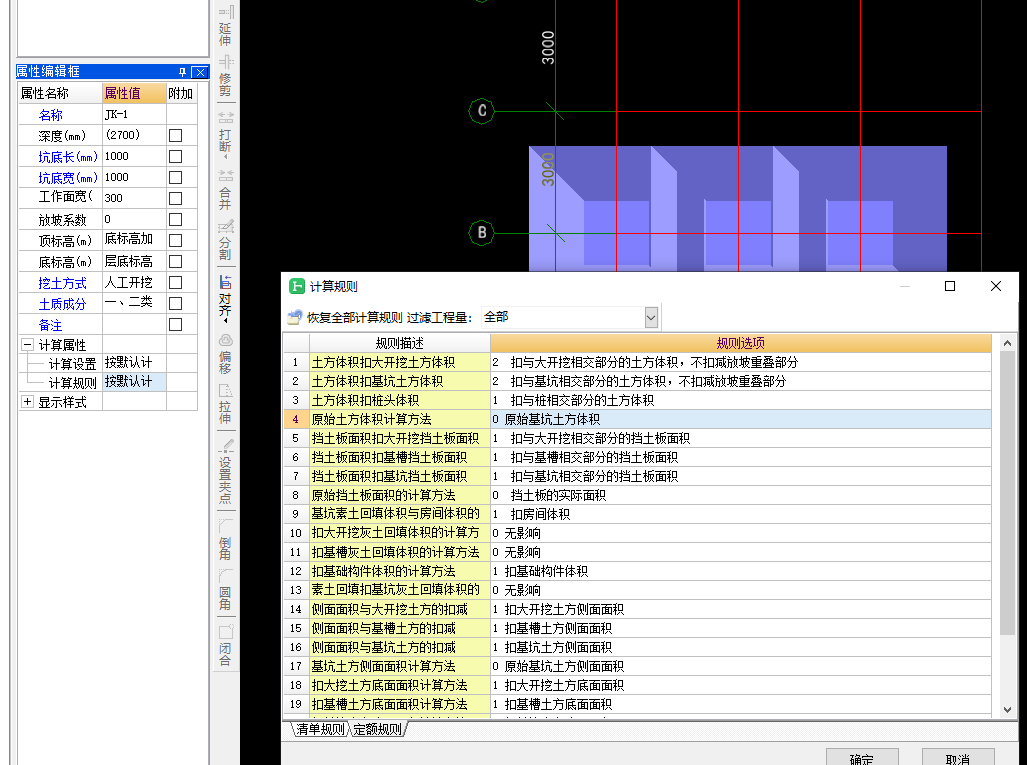Select rule row 侧面面积与基槽土方的扣减
Image resolution: width=1027 pixels, height=765 pixels.
coord(400,628)
